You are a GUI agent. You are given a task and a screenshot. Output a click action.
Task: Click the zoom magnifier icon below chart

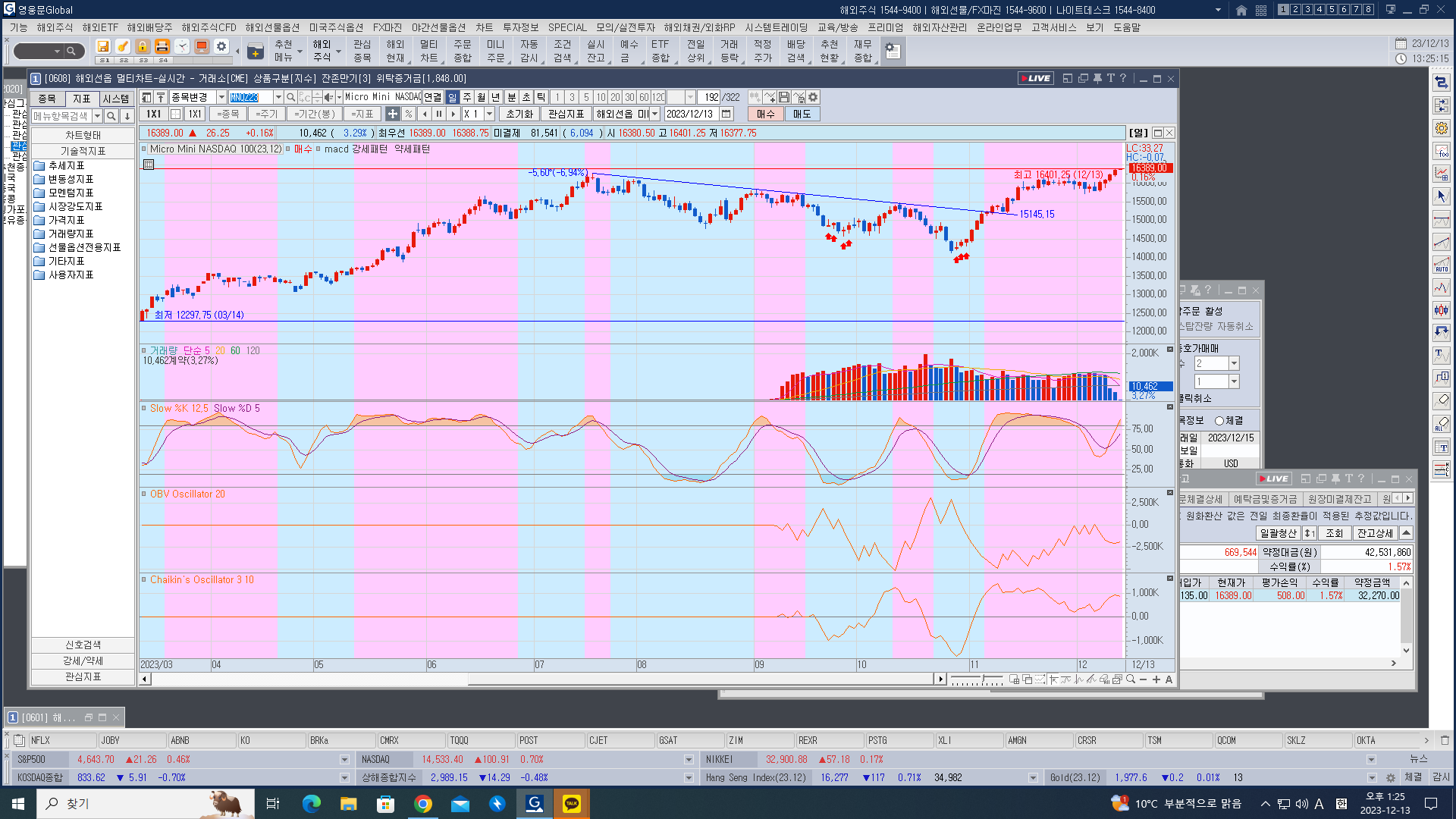pyautogui.click(x=1131, y=679)
